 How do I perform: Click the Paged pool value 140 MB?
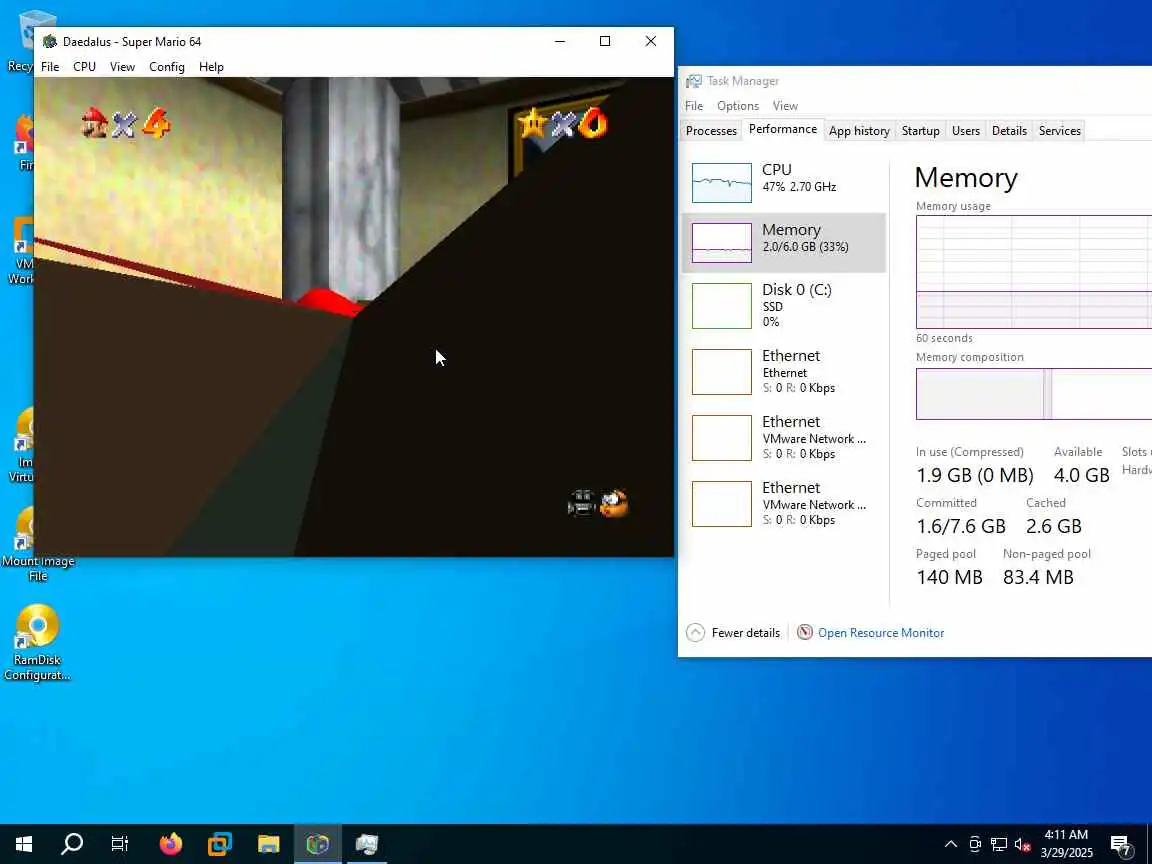949,577
